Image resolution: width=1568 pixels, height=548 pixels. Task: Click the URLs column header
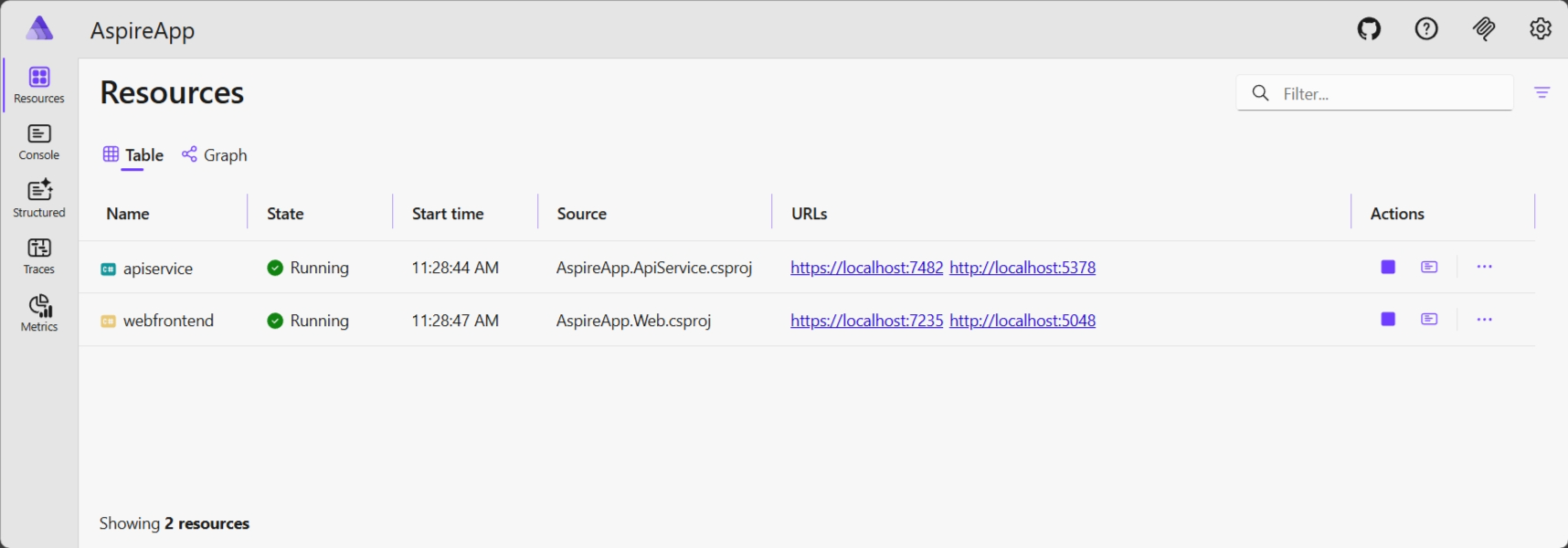tap(810, 214)
